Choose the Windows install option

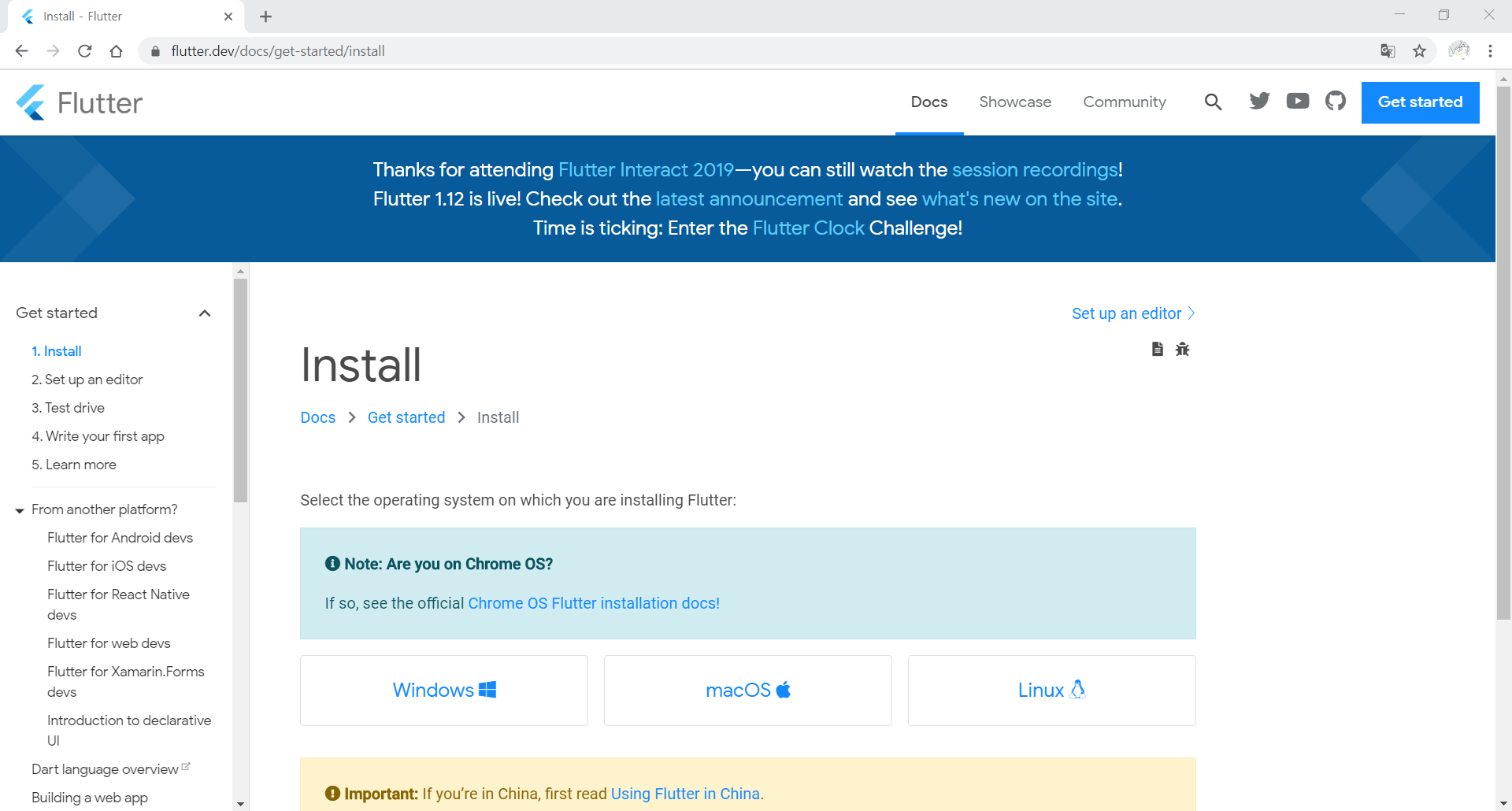tap(444, 691)
